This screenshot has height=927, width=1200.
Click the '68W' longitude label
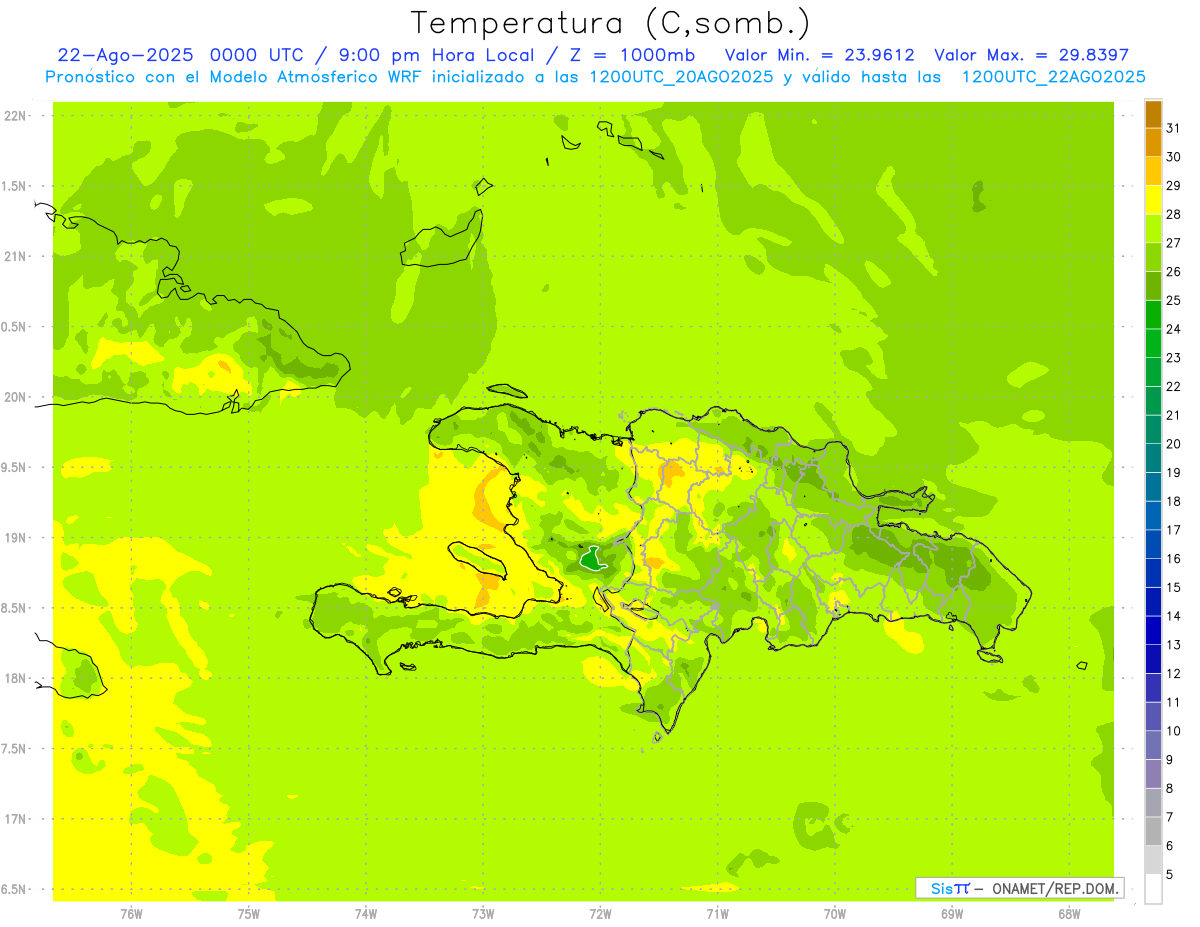click(1069, 914)
